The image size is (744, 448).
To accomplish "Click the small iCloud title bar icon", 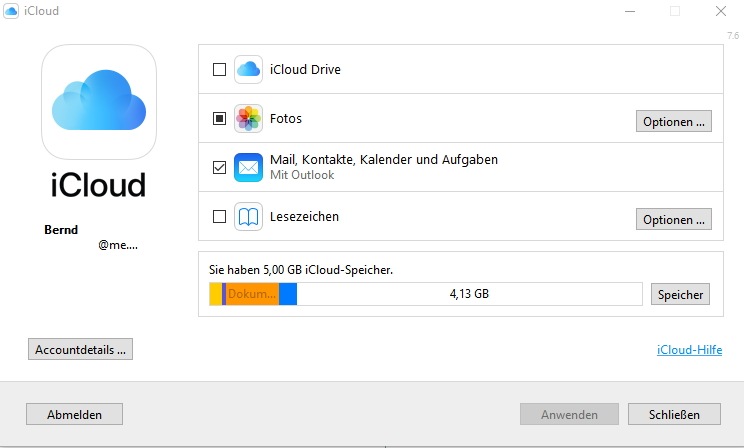I will click(x=12, y=11).
